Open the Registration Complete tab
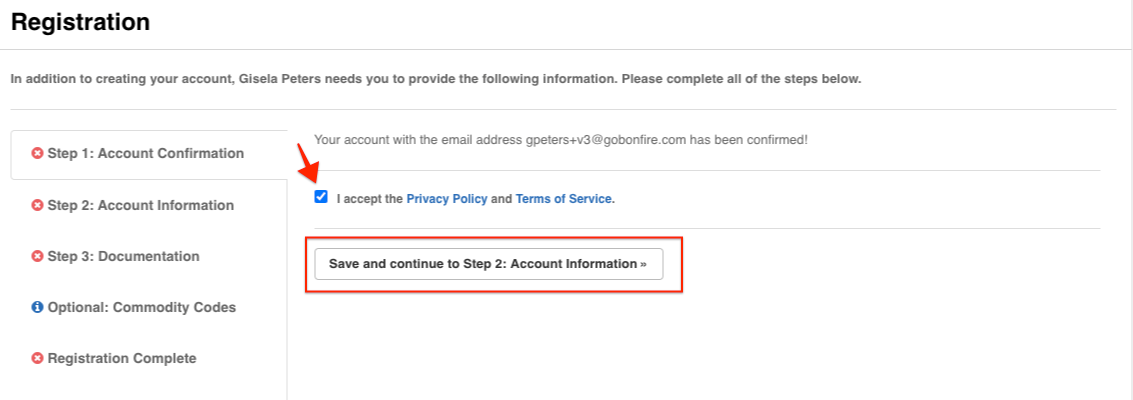1133x400 pixels. click(122, 359)
